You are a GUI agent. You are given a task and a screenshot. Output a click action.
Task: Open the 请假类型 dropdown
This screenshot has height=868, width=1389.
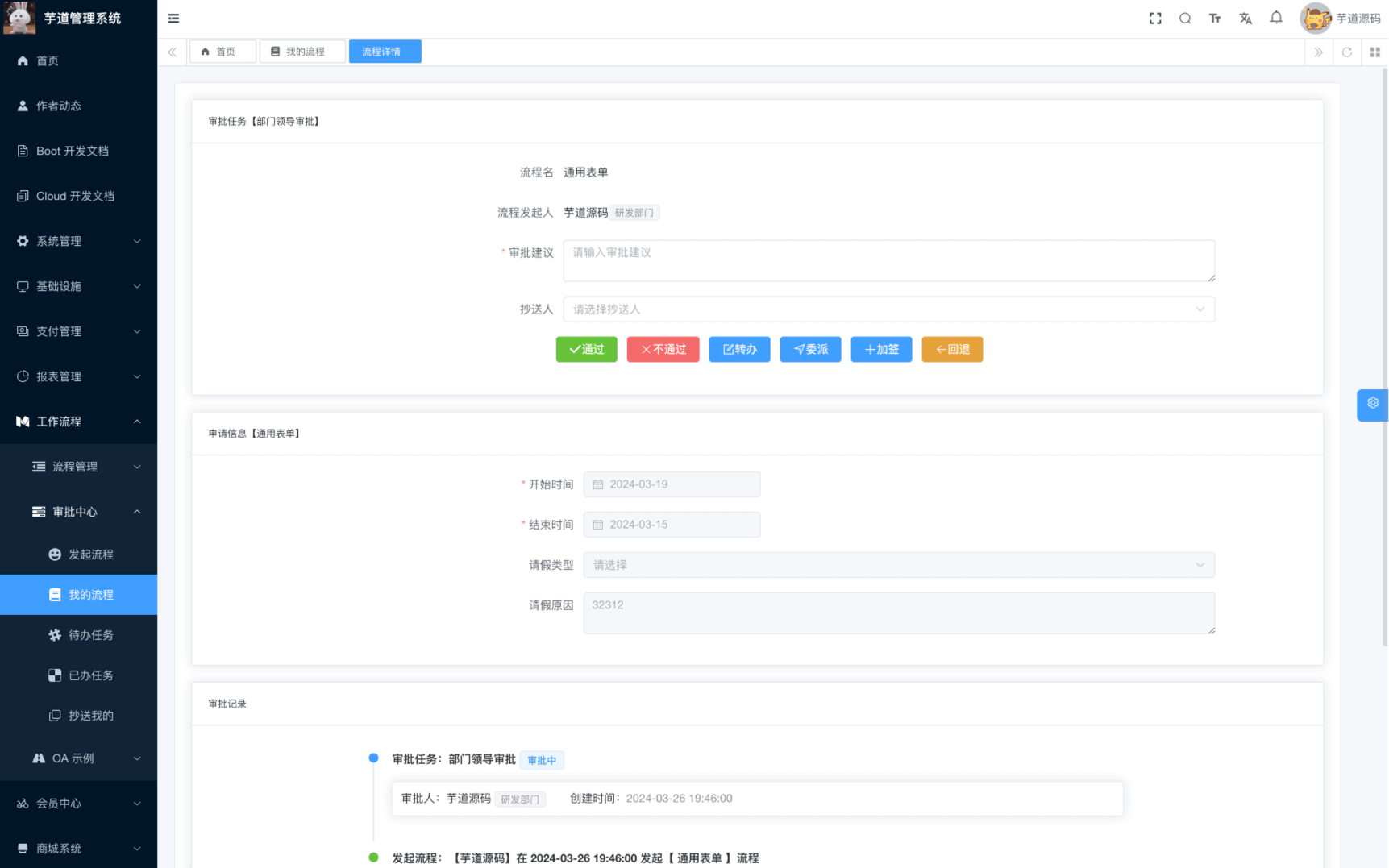898,565
